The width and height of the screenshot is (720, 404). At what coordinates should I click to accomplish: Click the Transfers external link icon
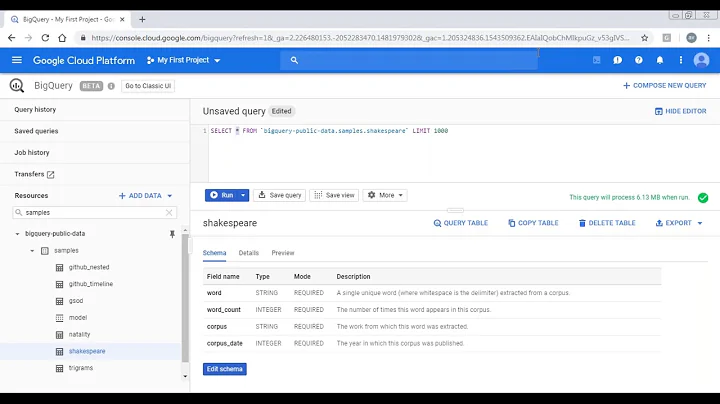click(x=51, y=174)
